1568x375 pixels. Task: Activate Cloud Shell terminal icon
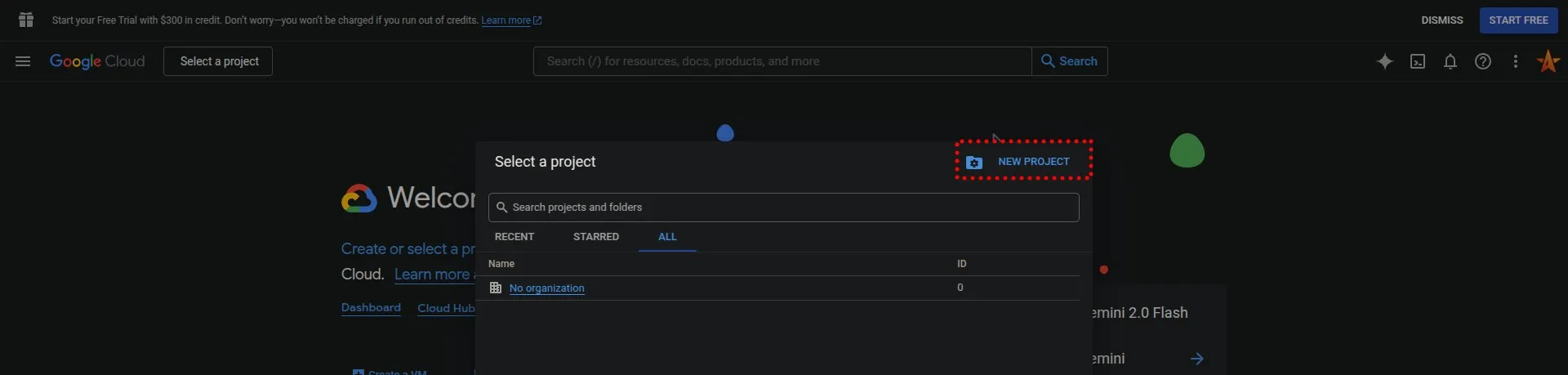pyautogui.click(x=1418, y=61)
